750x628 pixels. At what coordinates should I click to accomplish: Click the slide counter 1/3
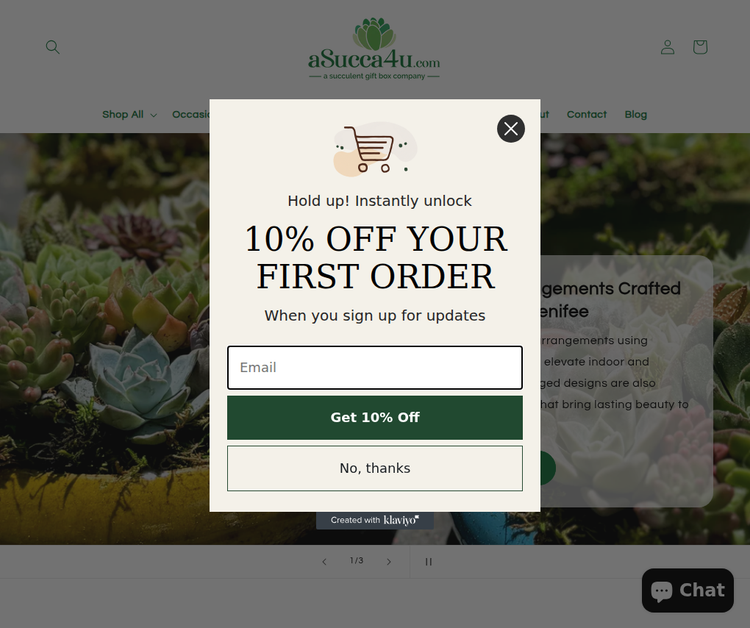[x=356, y=561]
